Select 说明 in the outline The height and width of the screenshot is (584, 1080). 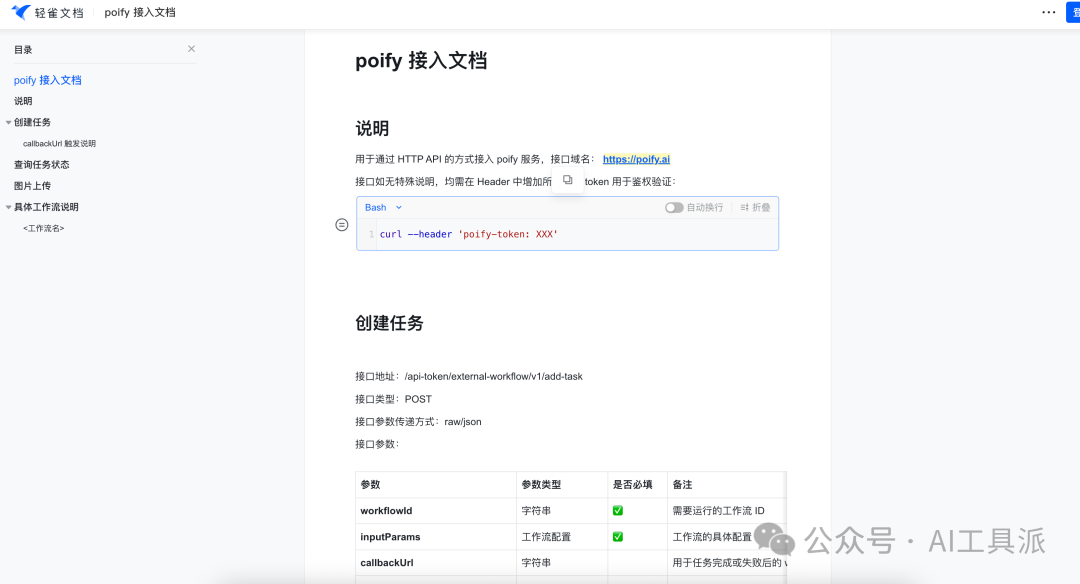[x=23, y=101]
